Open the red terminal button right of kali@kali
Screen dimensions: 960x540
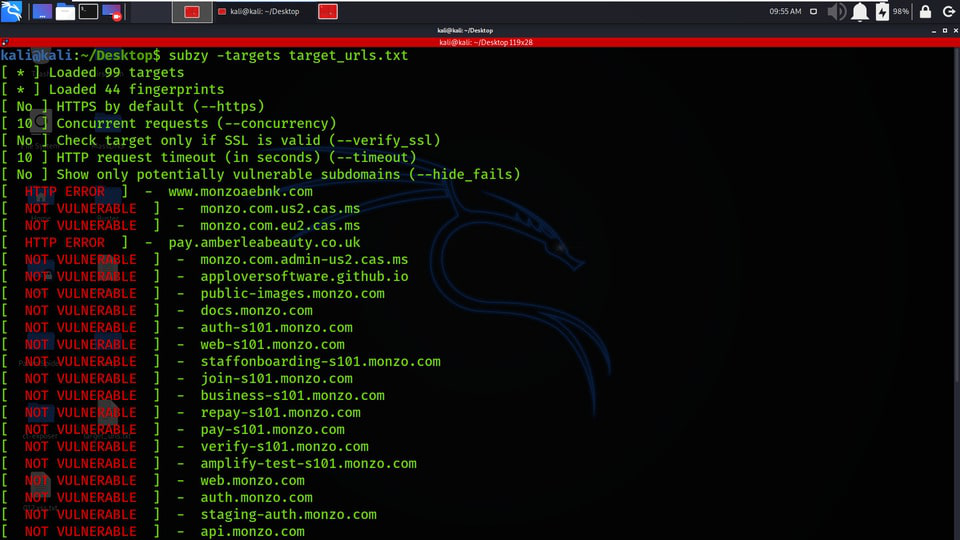tap(328, 12)
